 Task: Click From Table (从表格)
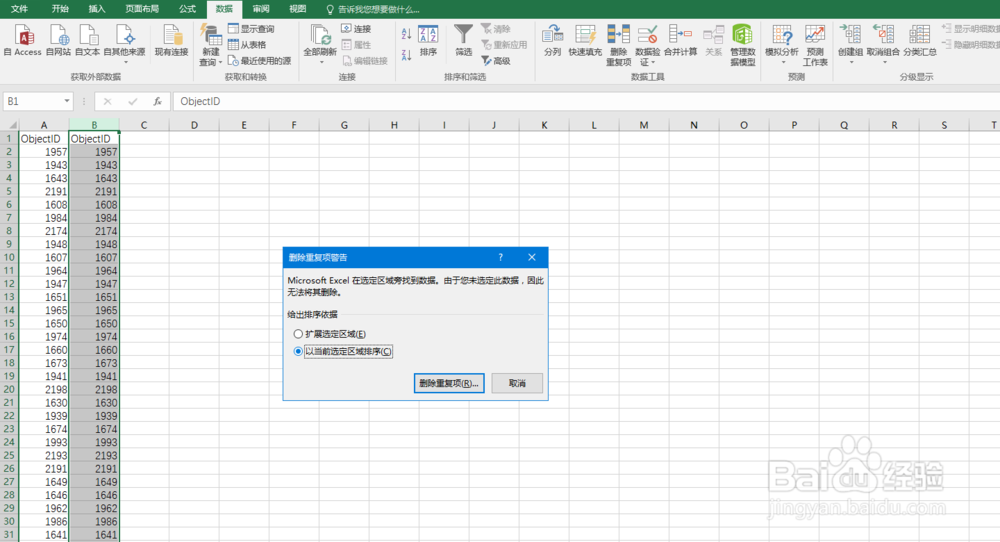(x=247, y=45)
